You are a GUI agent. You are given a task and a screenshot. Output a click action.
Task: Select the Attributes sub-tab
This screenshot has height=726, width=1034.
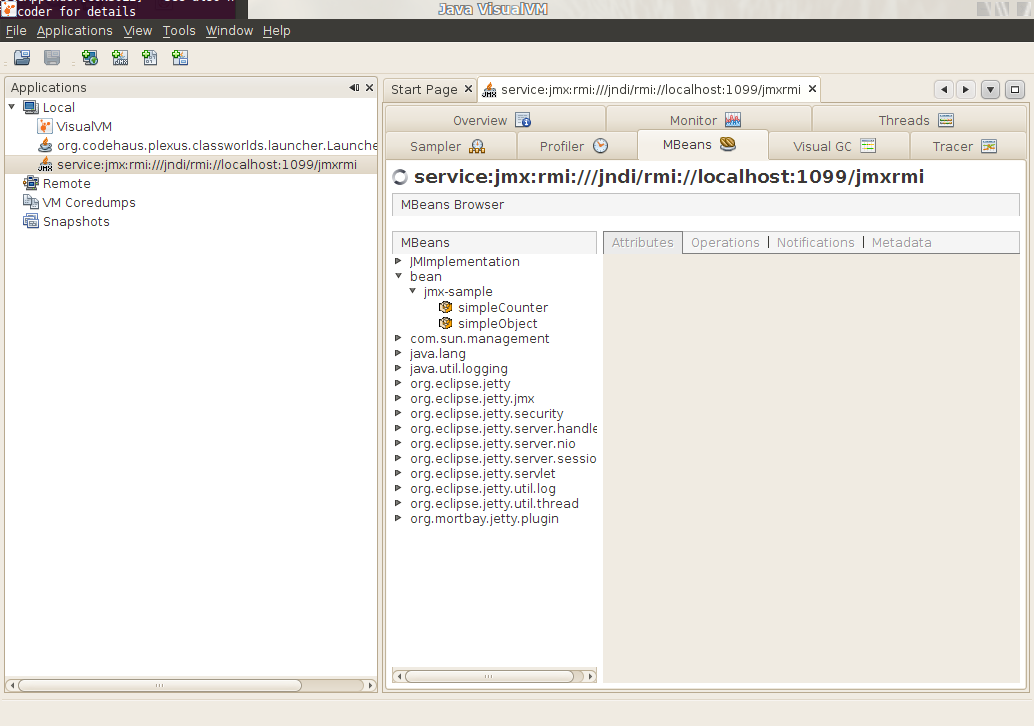tap(642, 243)
